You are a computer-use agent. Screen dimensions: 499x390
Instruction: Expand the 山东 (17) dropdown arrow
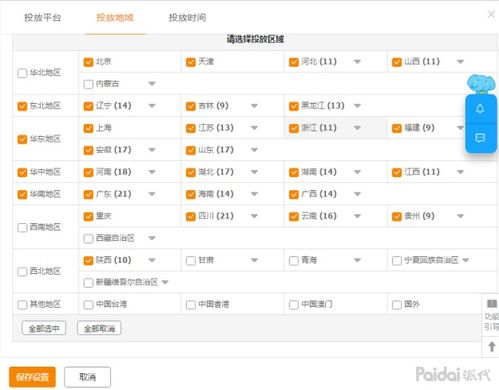[x=254, y=150]
